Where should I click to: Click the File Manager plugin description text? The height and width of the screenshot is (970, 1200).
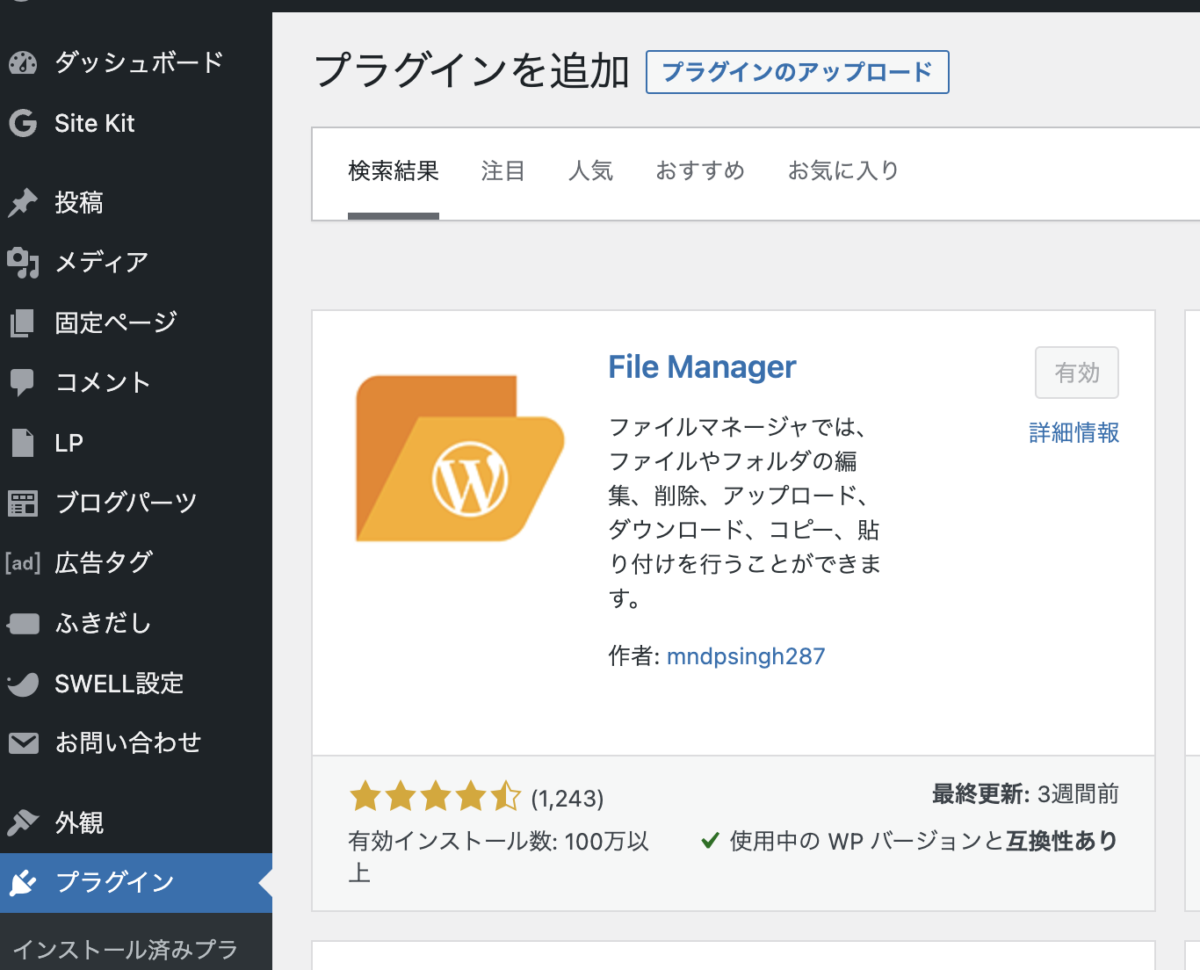click(745, 513)
